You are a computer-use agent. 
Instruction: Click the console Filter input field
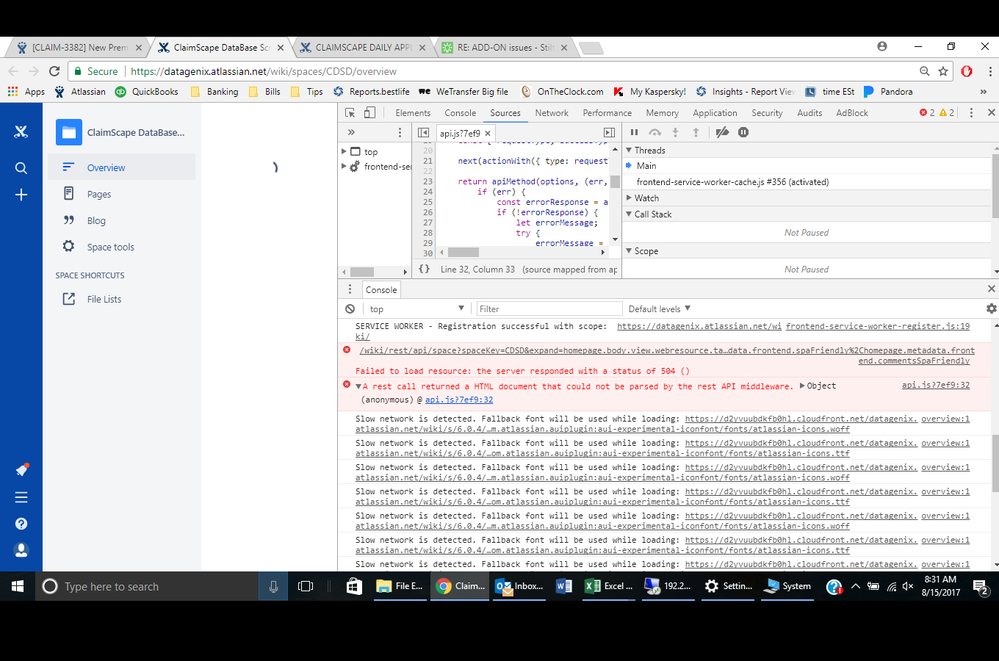[549, 309]
